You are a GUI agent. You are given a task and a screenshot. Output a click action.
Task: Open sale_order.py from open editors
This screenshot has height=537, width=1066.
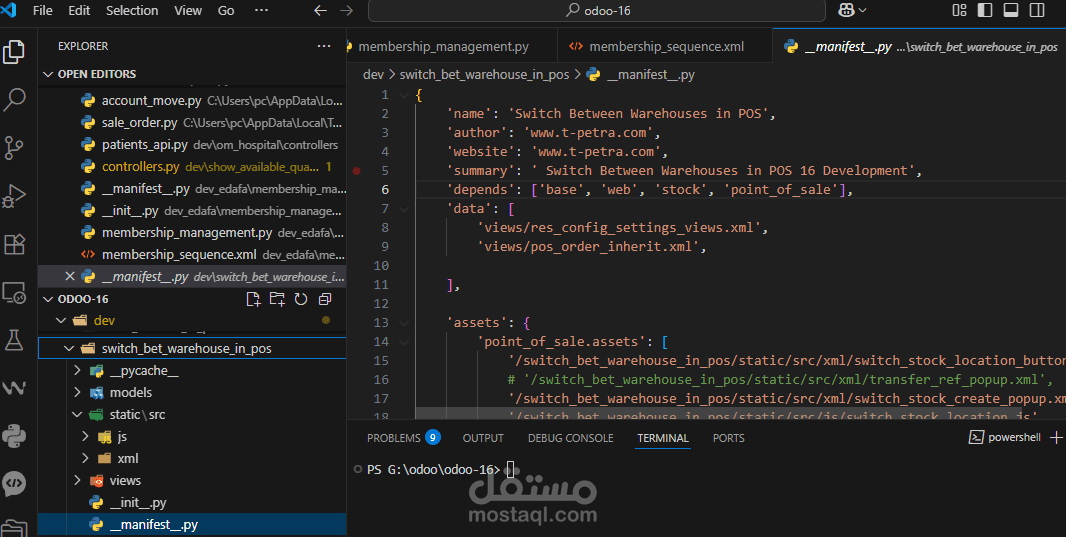[x=192, y=123]
